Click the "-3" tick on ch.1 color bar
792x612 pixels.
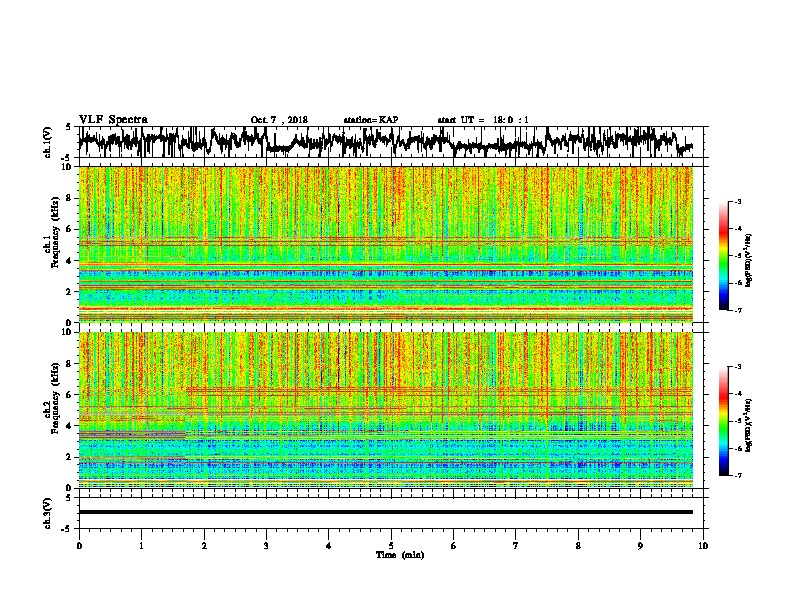(x=737, y=201)
